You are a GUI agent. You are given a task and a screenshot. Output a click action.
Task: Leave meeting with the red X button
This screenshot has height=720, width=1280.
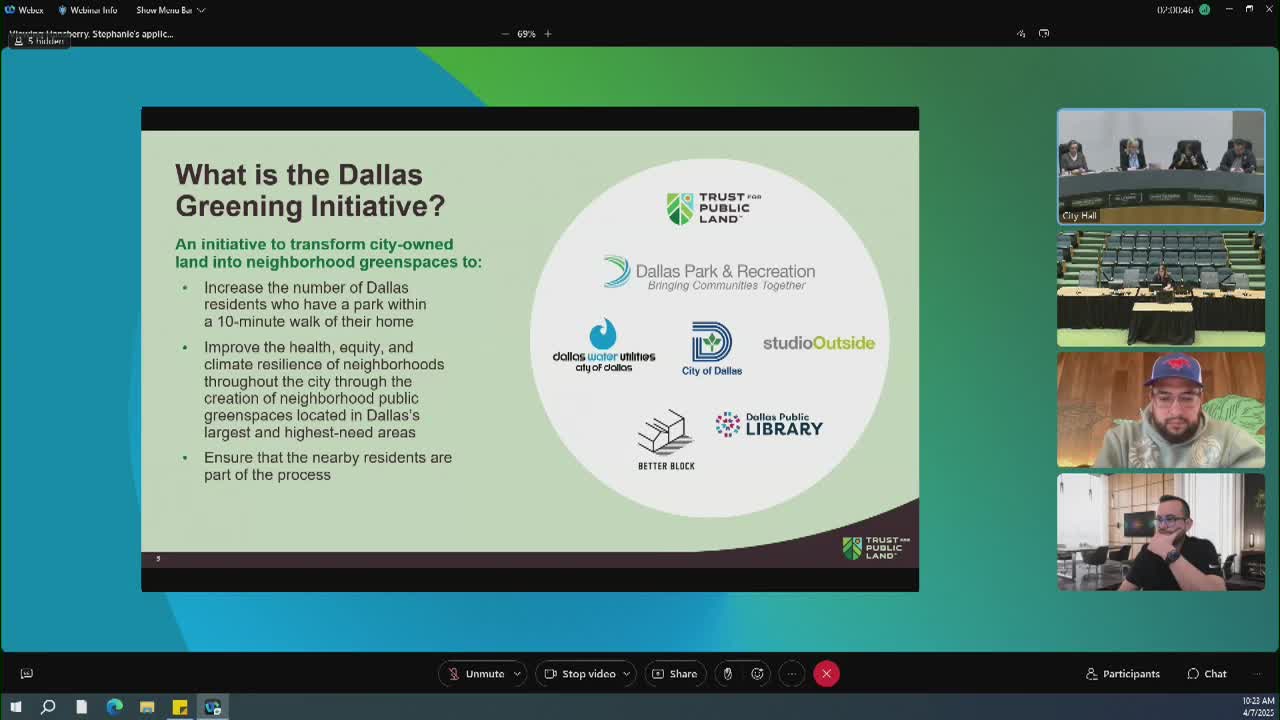point(827,674)
